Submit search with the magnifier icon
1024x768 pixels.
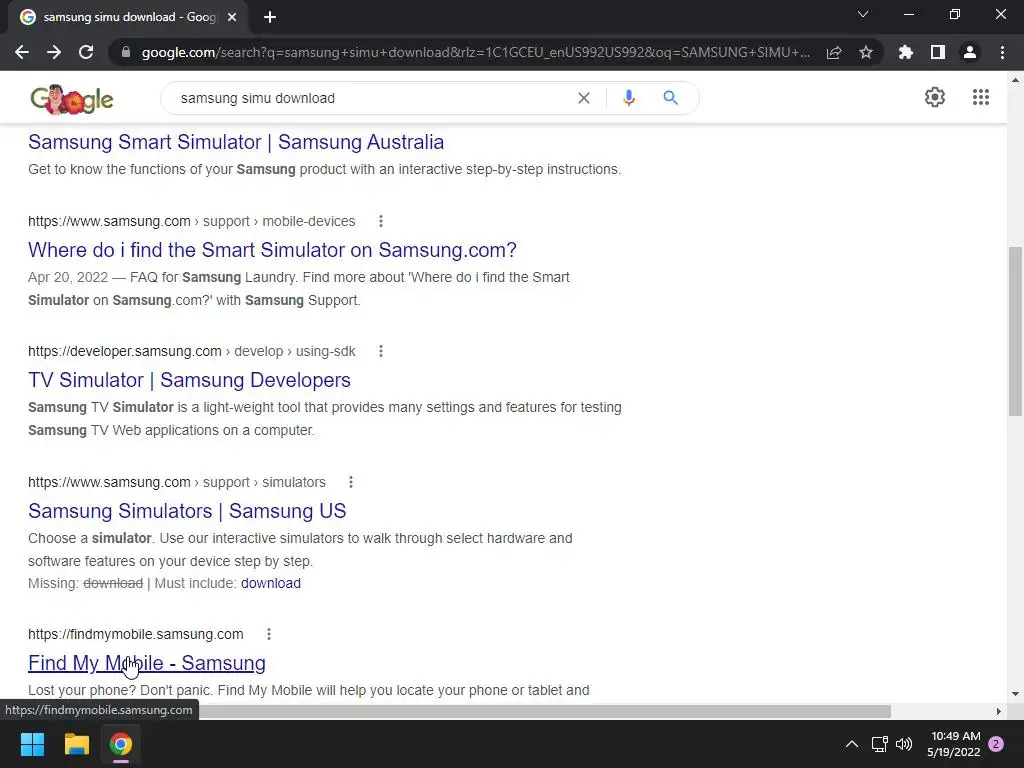point(670,98)
